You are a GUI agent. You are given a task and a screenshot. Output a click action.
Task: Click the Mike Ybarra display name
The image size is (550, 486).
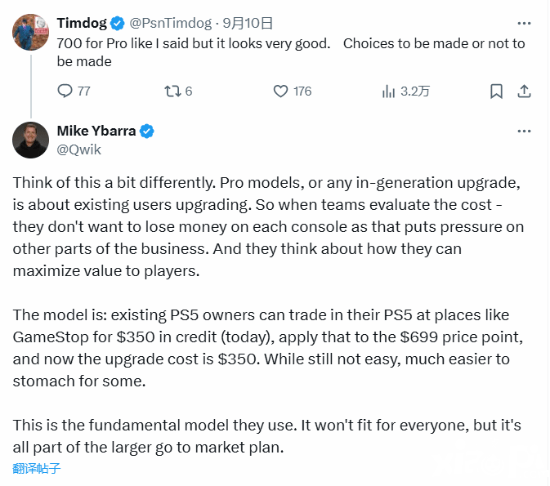[96, 131]
